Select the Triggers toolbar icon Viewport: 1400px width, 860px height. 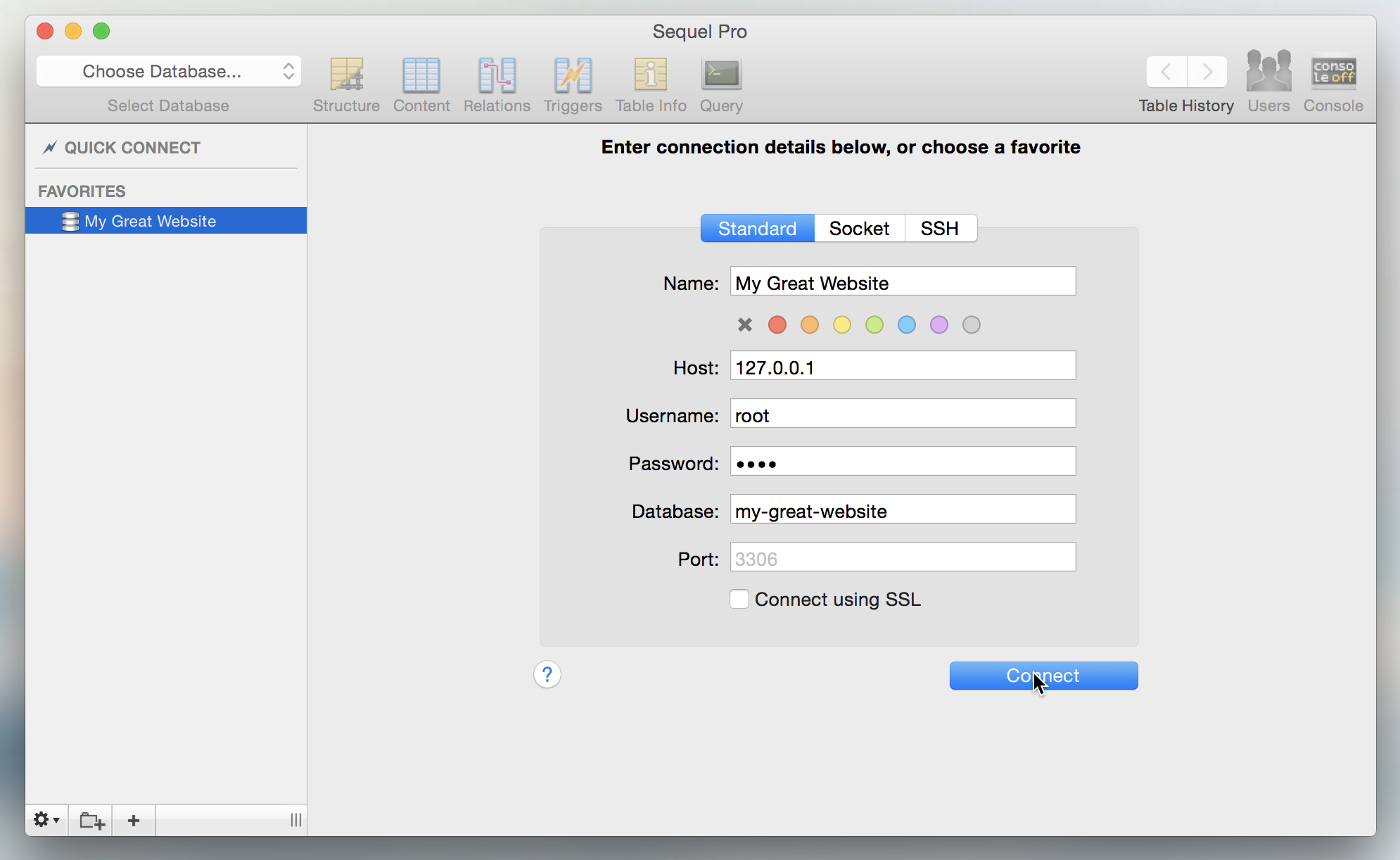tap(572, 83)
